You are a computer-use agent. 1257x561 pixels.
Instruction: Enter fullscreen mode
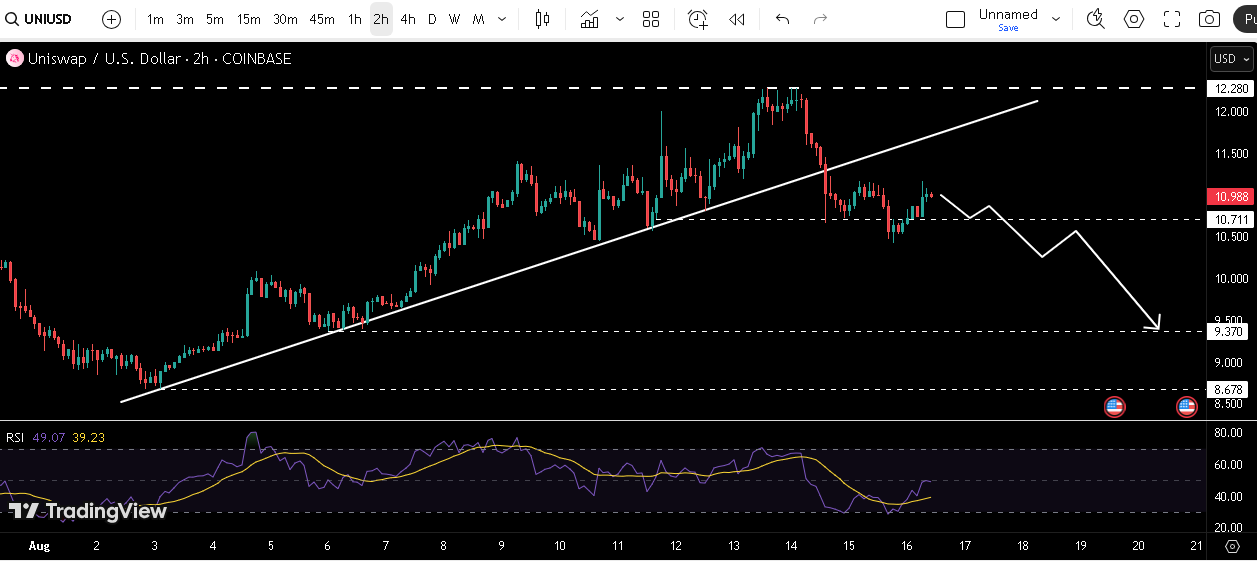click(x=1172, y=19)
